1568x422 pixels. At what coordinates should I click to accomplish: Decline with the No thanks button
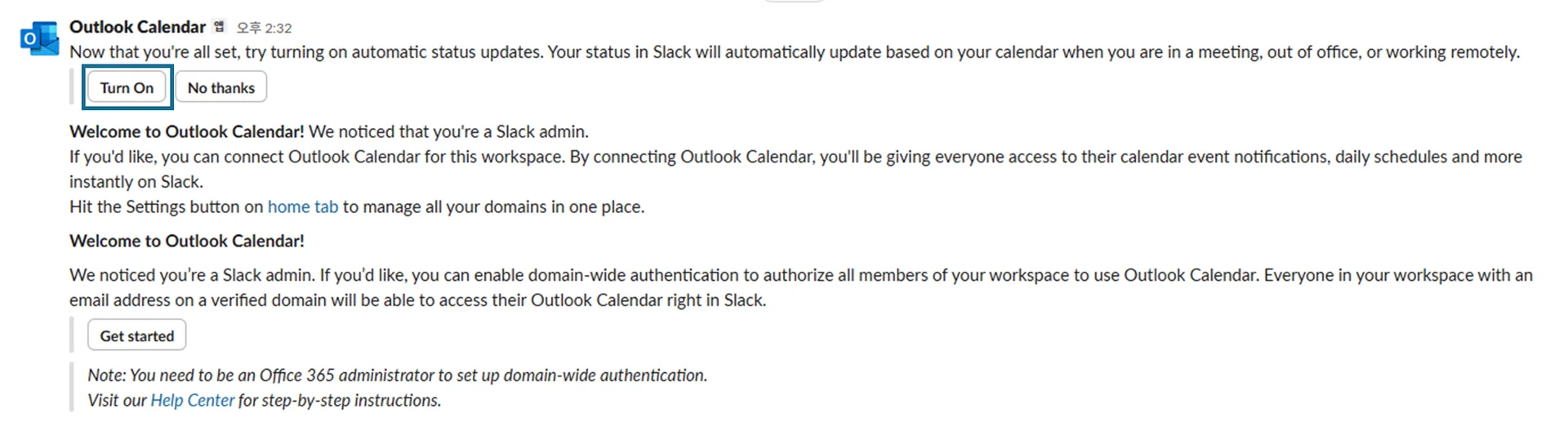click(220, 88)
